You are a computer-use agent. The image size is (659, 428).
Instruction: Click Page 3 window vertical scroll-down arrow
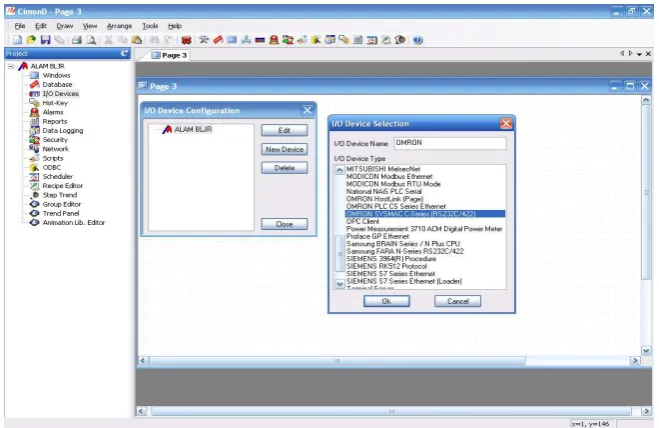[x=646, y=350]
